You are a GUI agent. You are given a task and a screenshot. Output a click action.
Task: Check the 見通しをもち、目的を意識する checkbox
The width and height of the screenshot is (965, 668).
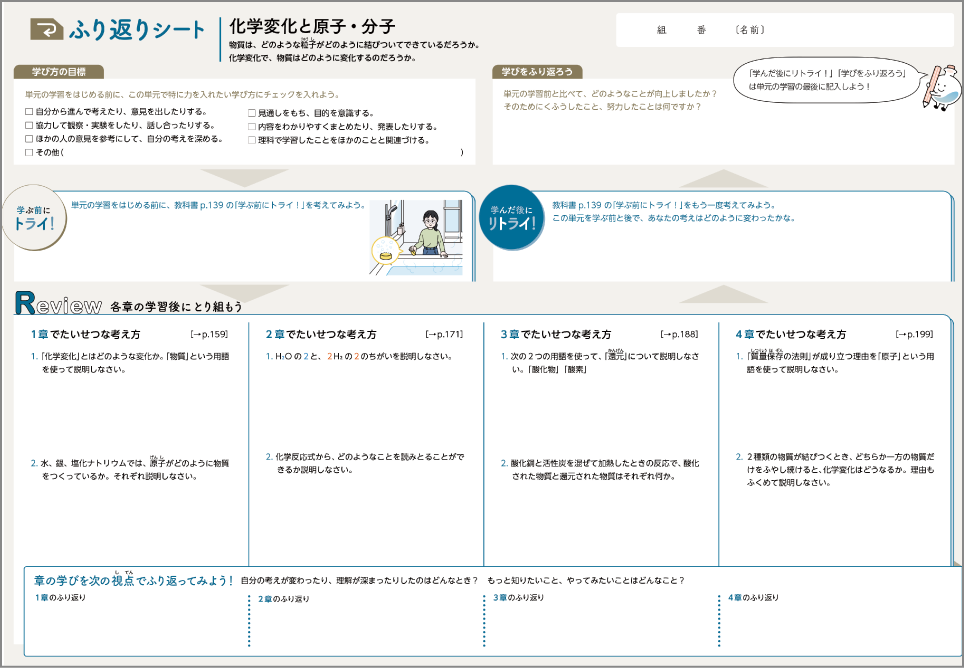[x=252, y=113]
